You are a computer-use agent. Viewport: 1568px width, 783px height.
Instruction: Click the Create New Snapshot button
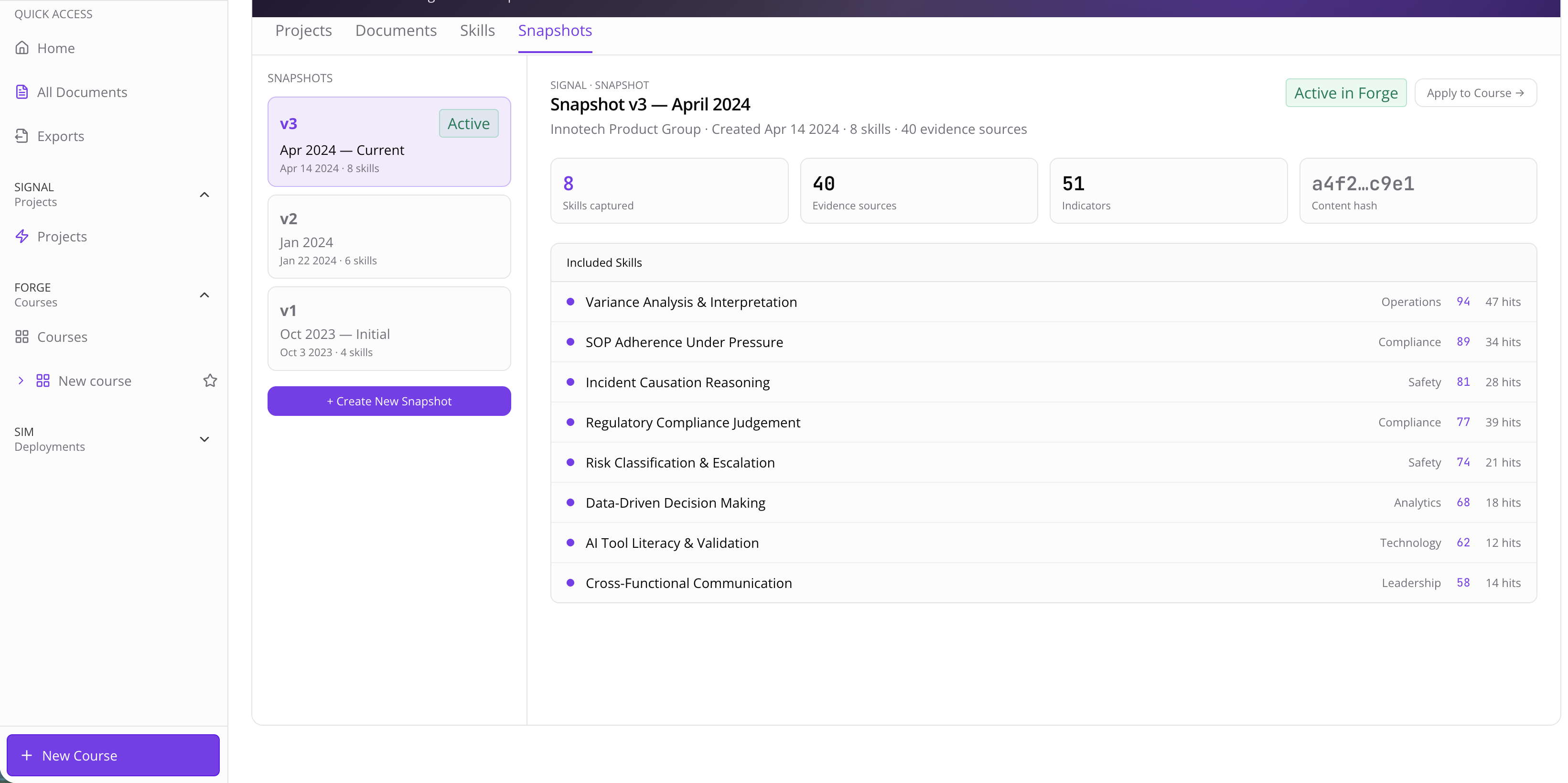[x=388, y=401]
